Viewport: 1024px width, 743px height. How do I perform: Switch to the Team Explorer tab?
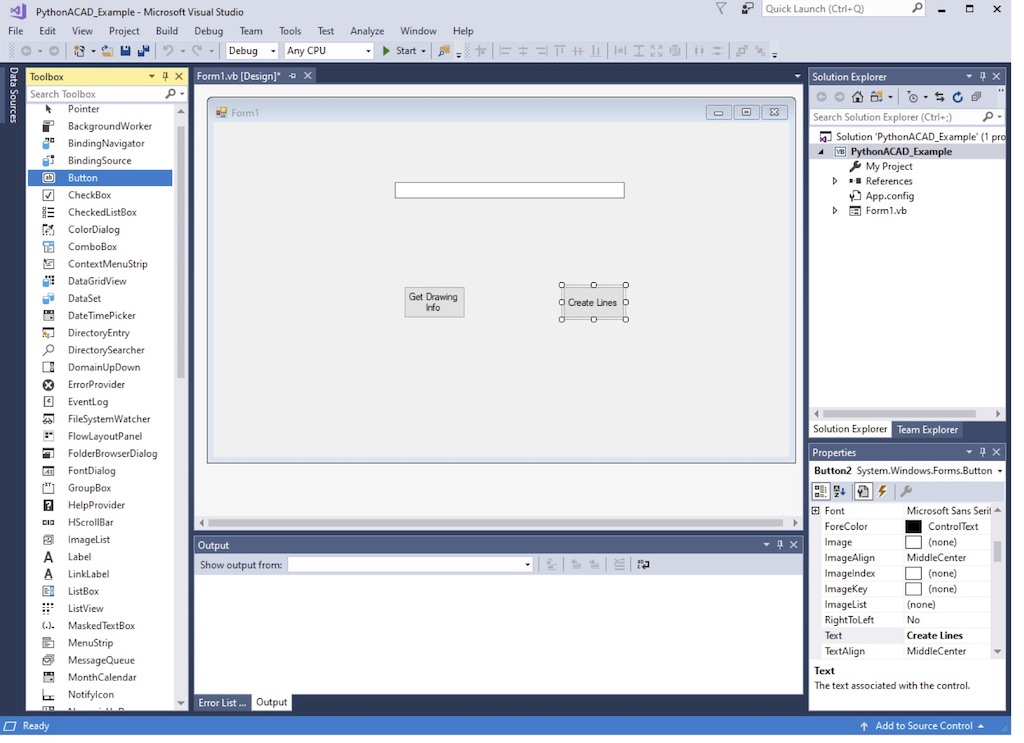tap(927, 430)
